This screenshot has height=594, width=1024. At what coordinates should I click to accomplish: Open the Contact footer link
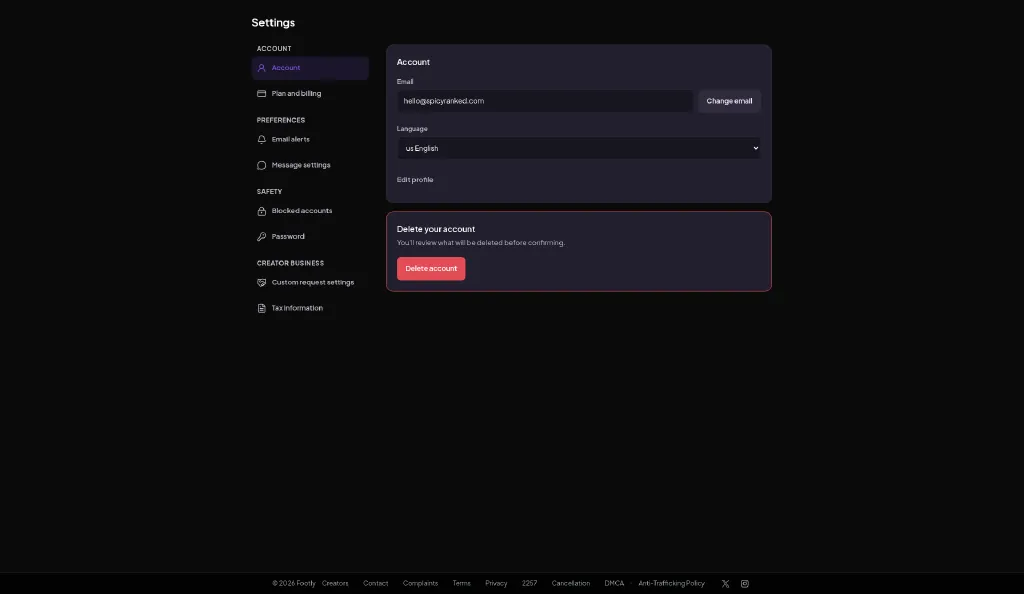click(x=376, y=584)
